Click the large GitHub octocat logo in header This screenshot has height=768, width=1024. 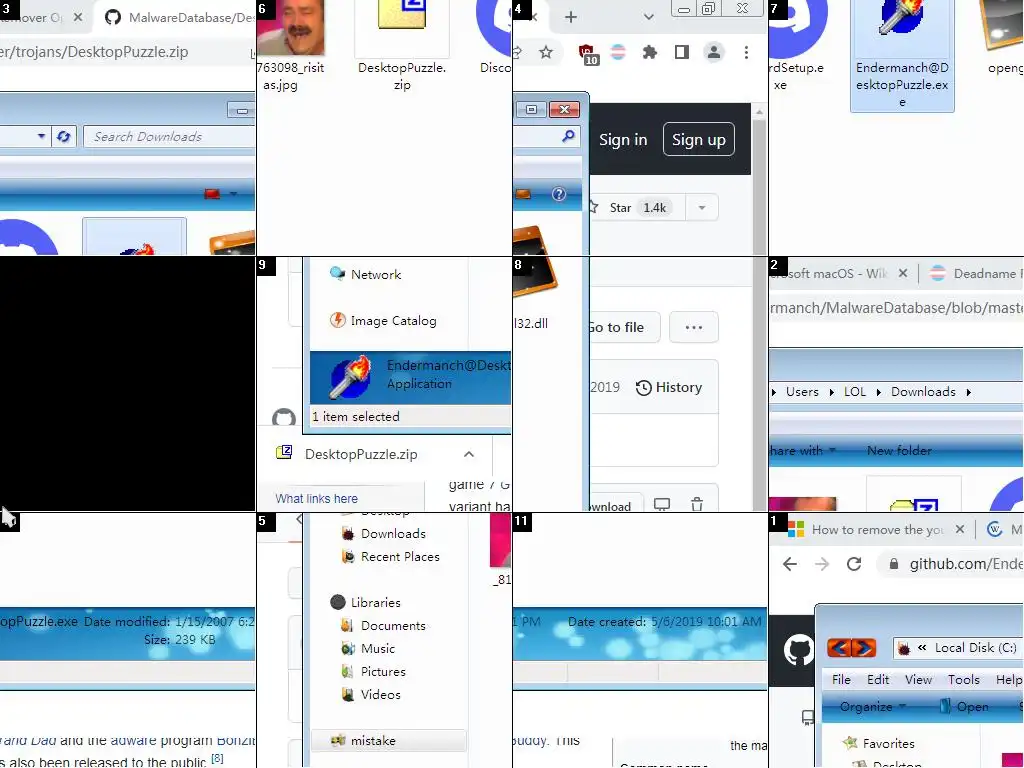(798, 650)
